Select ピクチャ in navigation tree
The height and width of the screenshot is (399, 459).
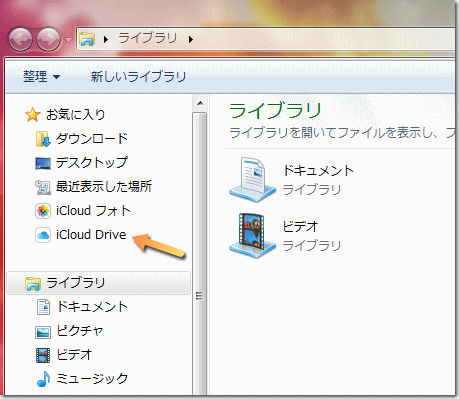pos(80,331)
